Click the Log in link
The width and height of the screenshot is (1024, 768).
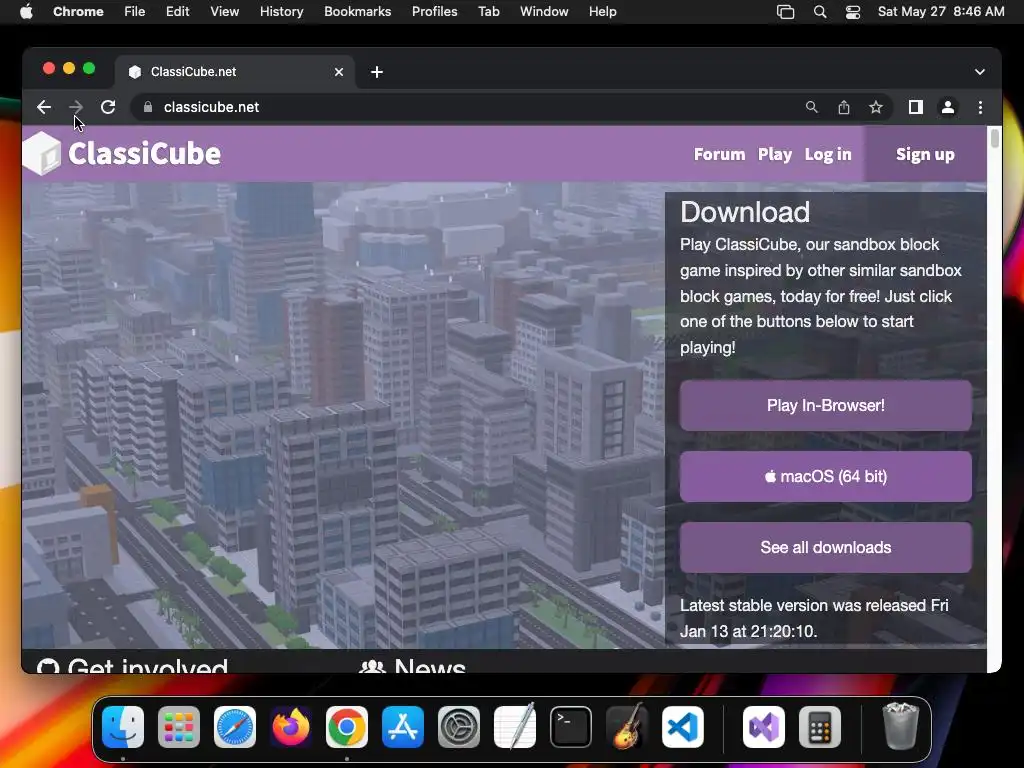point(828,154)
